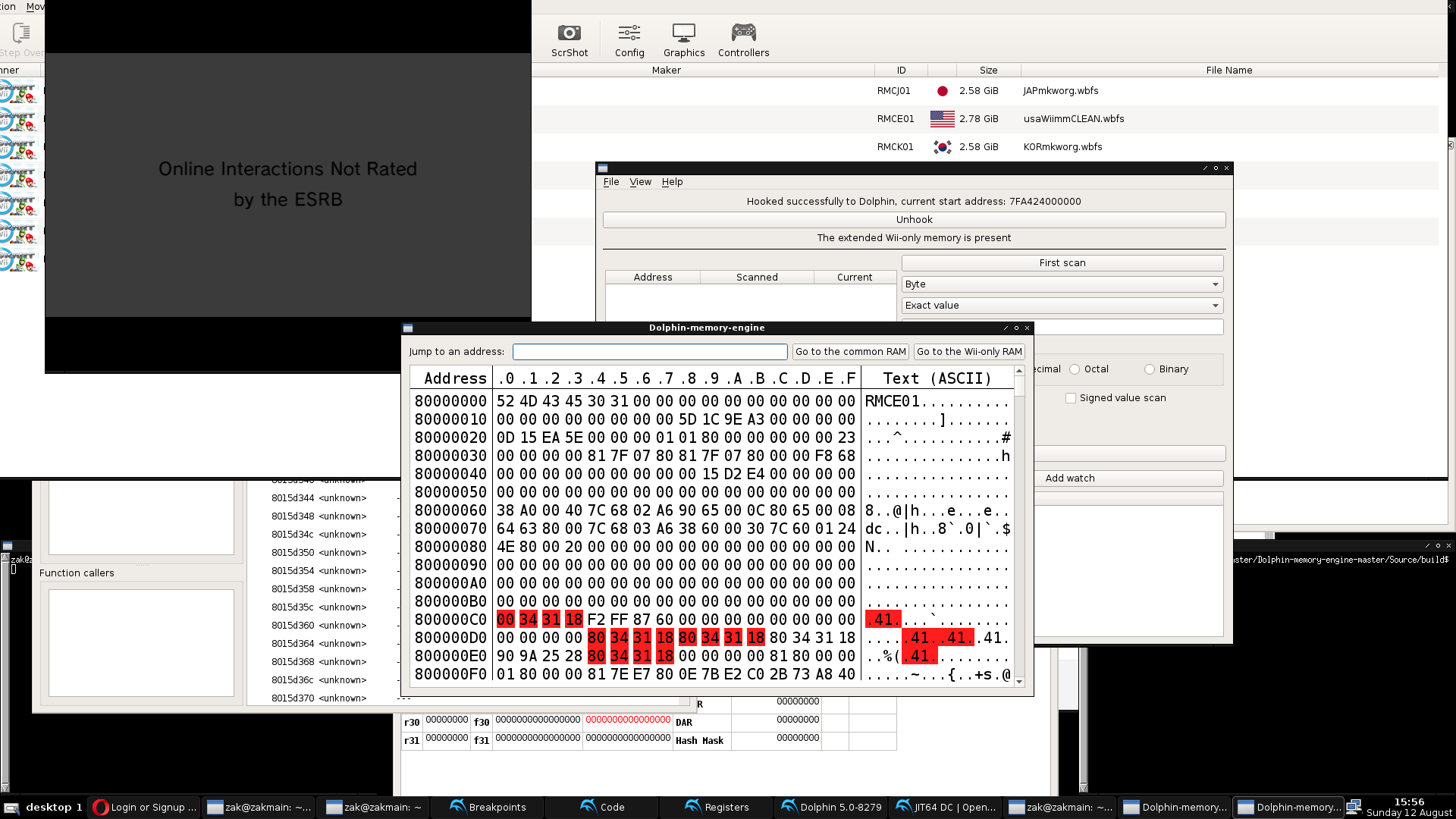Viewport: 1456px width, 819px height.
Task: Click the First scan button
Action: tap(1062, 262)
